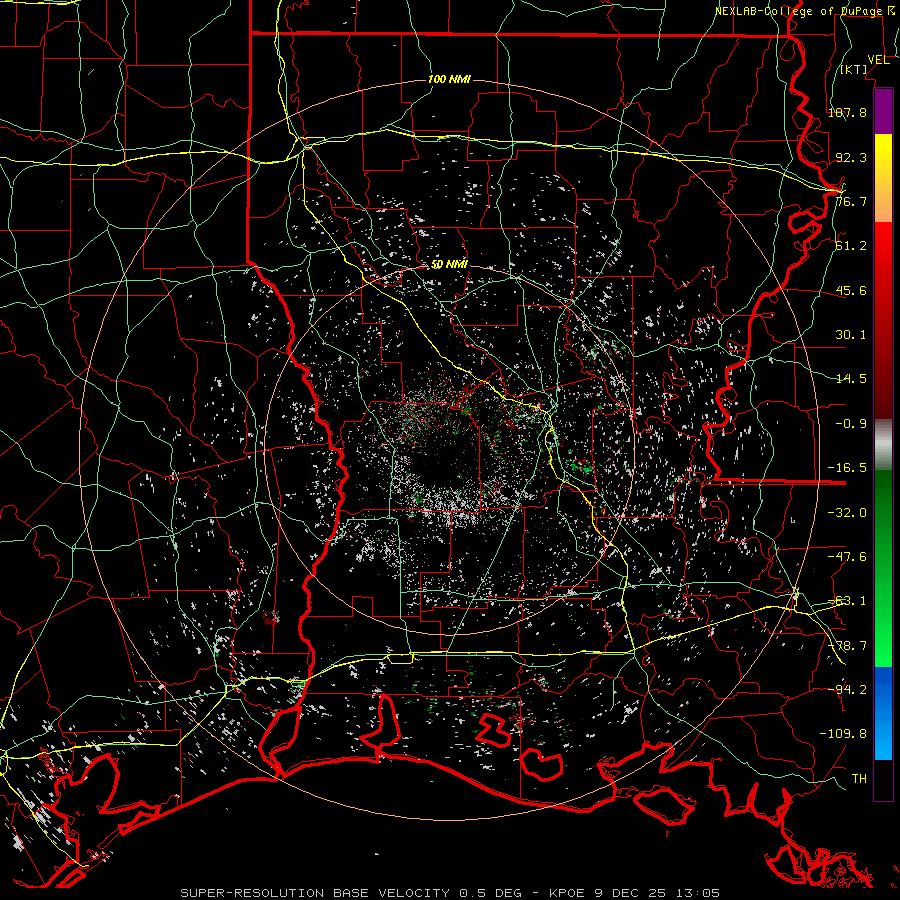This screenshot has height=900, width=900.
Task: Click the 45.6 value on velocity scale
Action: [x=851, y=290]
